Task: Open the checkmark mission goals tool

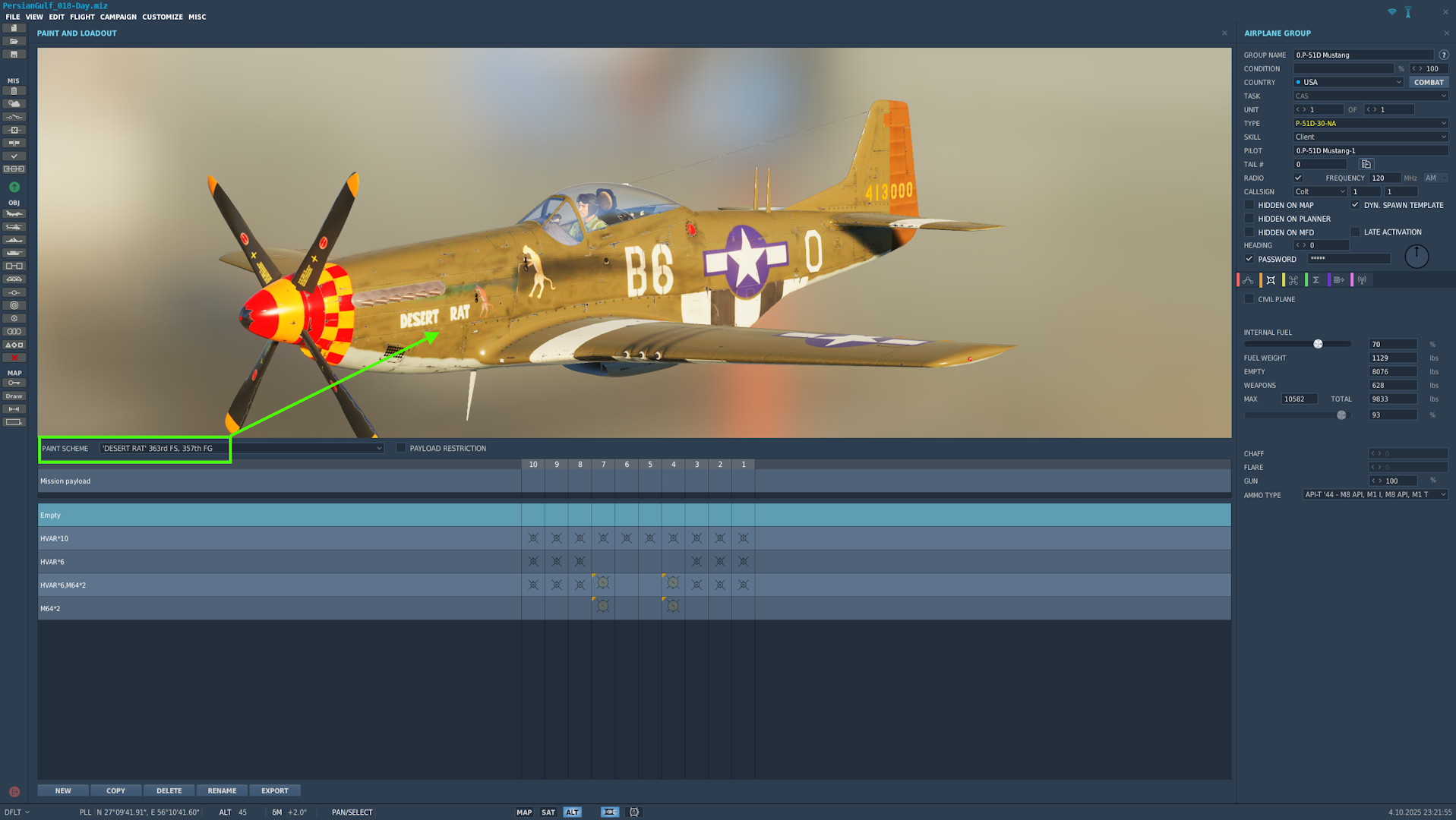Action: pos(14,156)
